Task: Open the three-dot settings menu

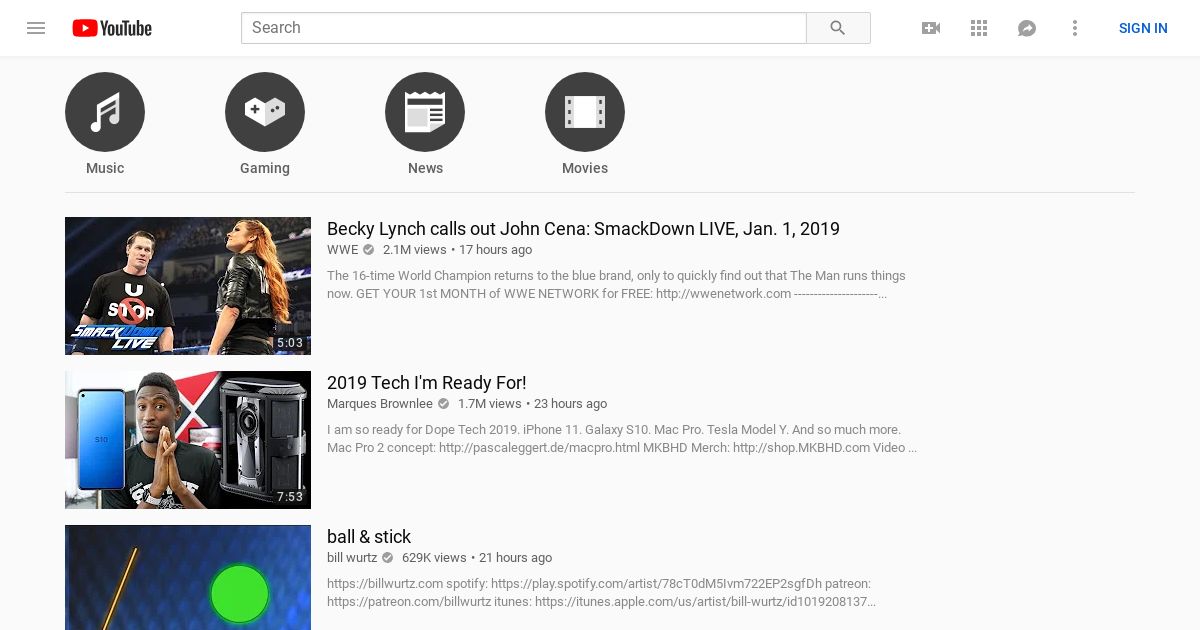Action: (x=1075, y=28)
